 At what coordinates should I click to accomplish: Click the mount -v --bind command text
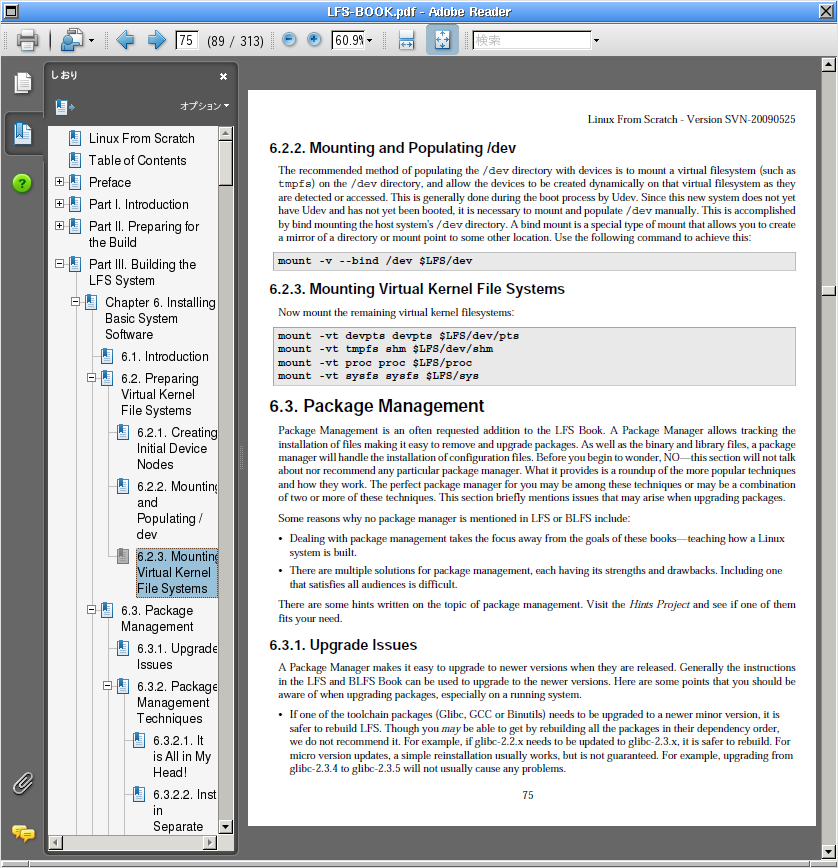tap(375, 261)
